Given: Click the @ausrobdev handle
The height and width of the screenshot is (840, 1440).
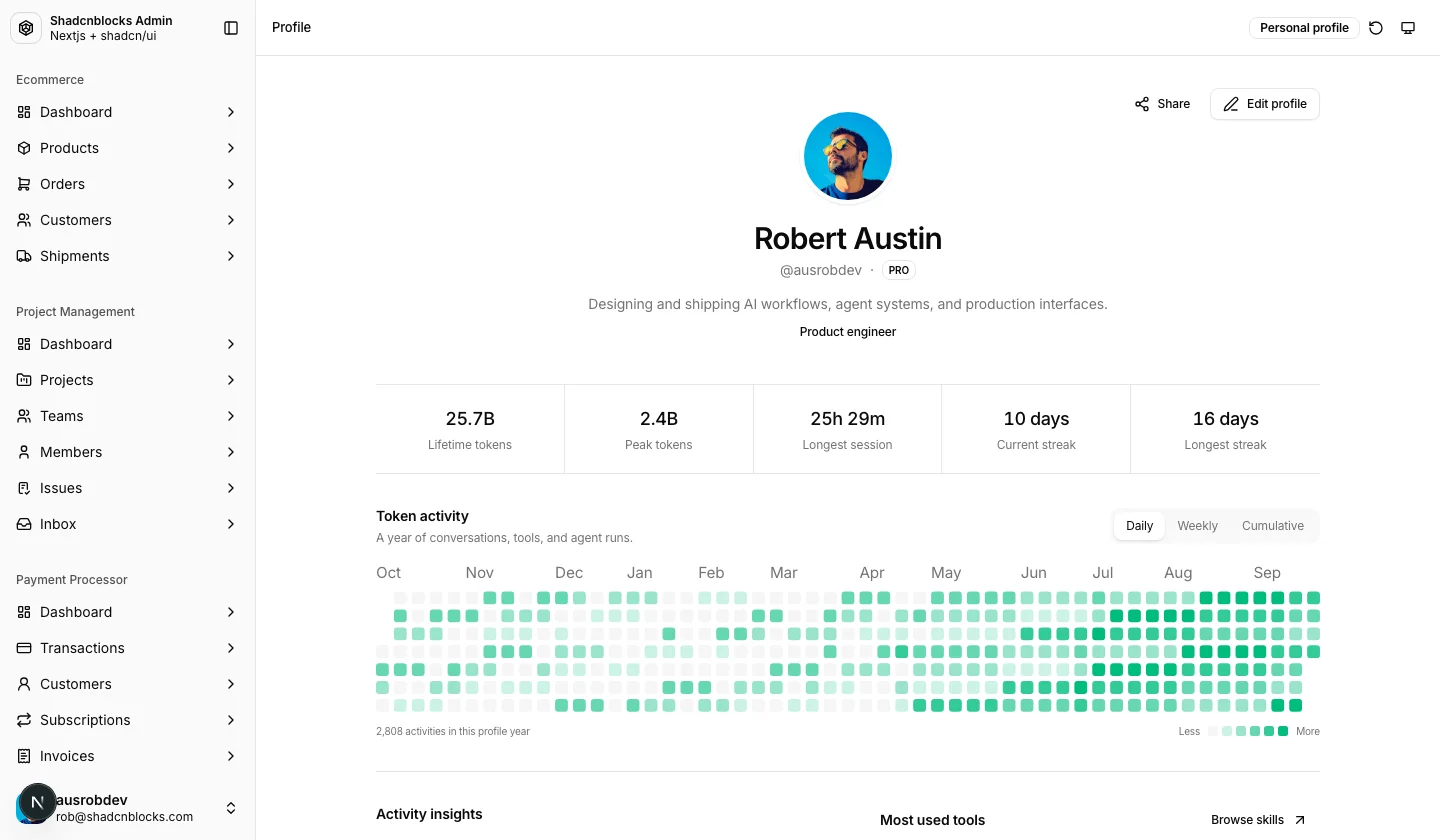Looking at the screenshot, I should [x=821, y=270].
